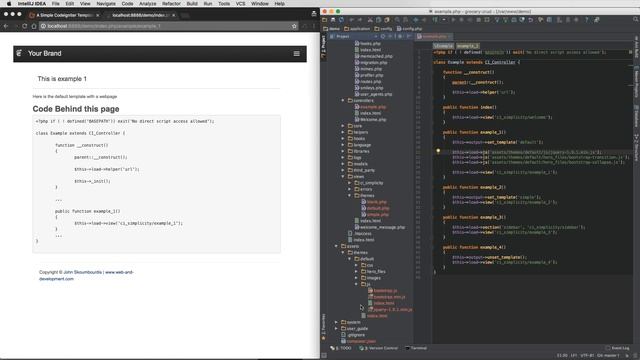640x360 pixels.
Task: Click the UTF-8 encoding status widget
Action: point(587,356)
